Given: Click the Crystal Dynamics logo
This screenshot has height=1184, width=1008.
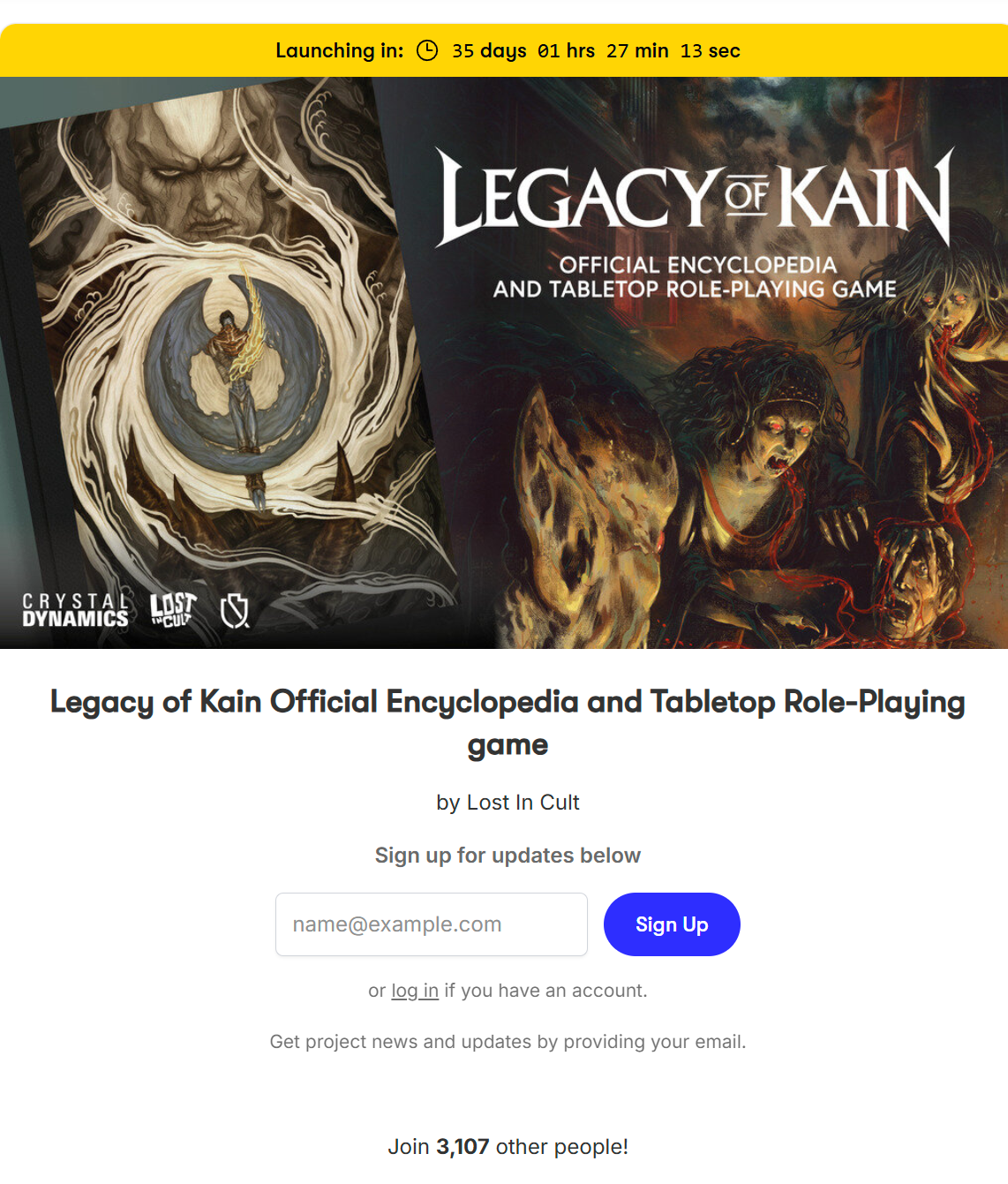Looking at the screenshot, I should point(75,610).
